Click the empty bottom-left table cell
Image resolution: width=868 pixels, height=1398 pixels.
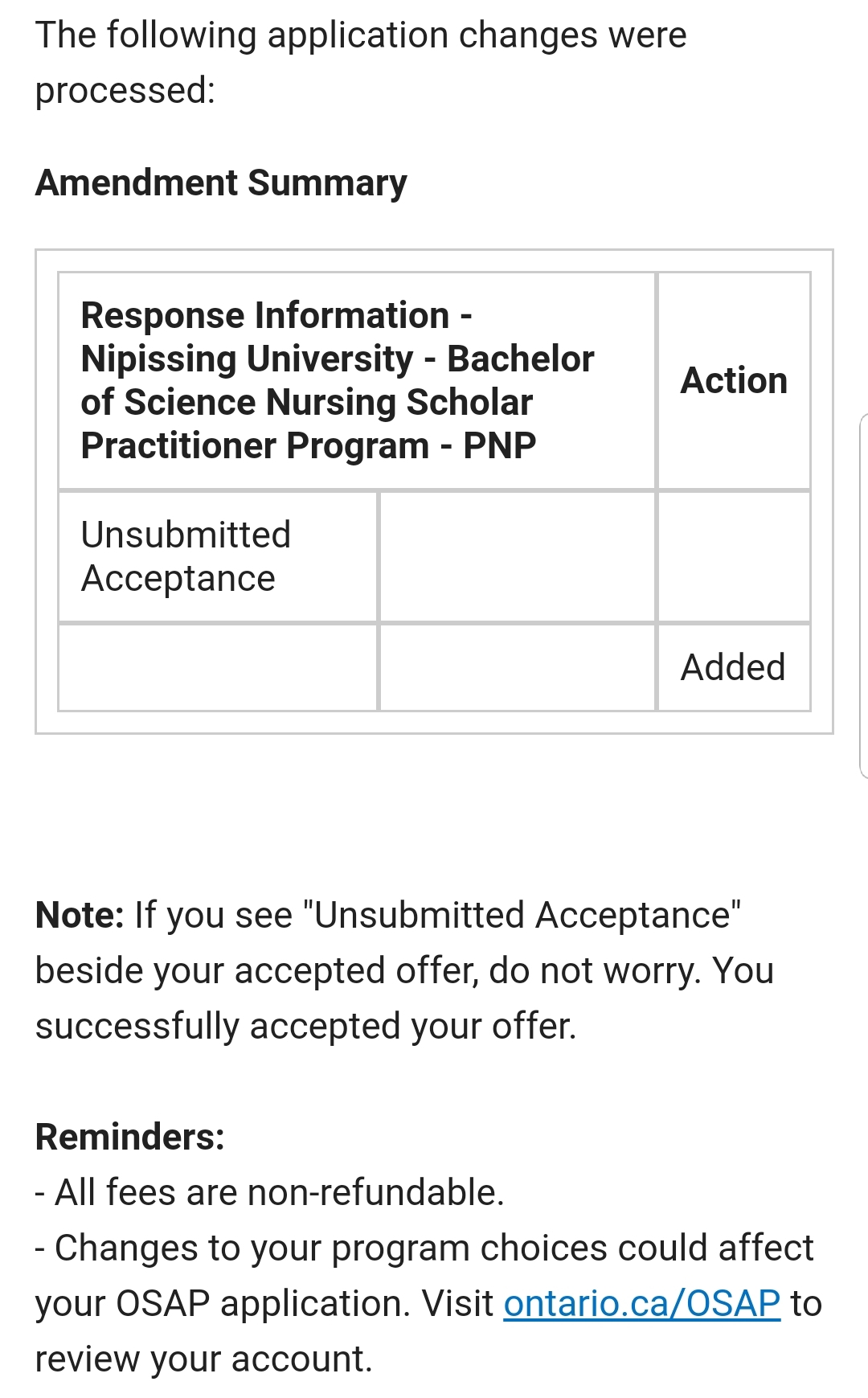click(217, 667)
